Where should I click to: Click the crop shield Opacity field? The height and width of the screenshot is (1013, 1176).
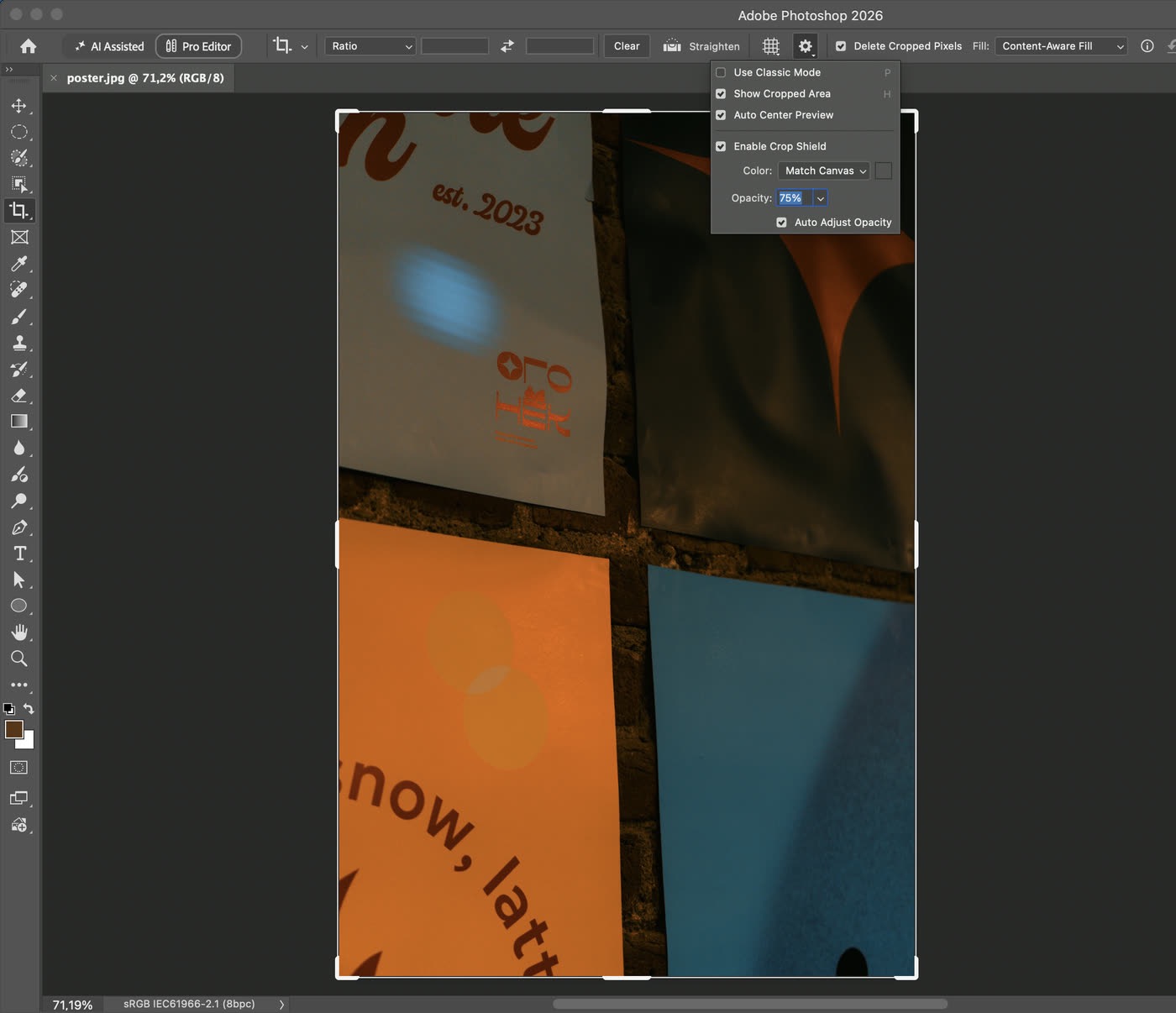[795, 198]
